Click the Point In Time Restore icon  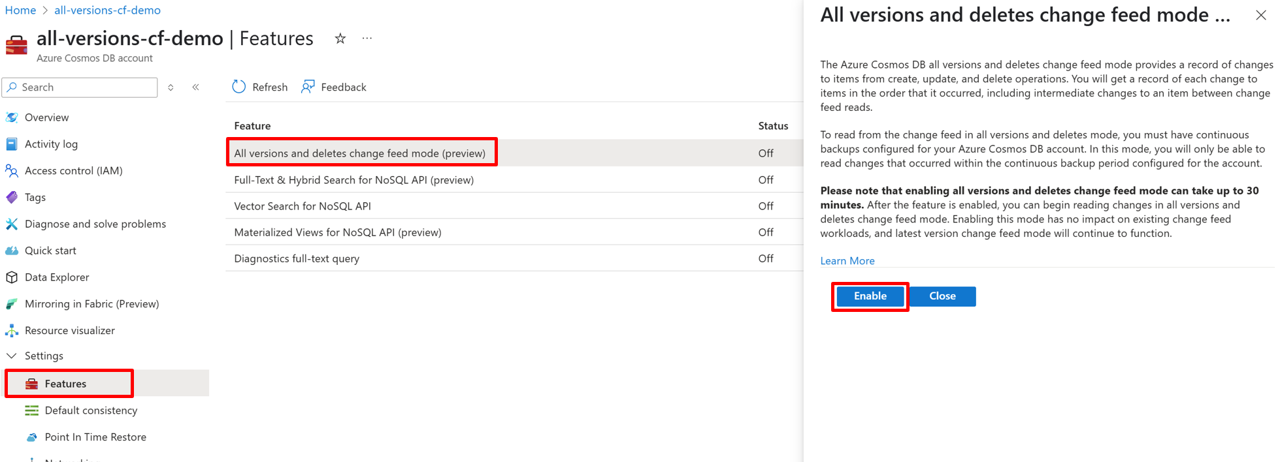point(32,437)
